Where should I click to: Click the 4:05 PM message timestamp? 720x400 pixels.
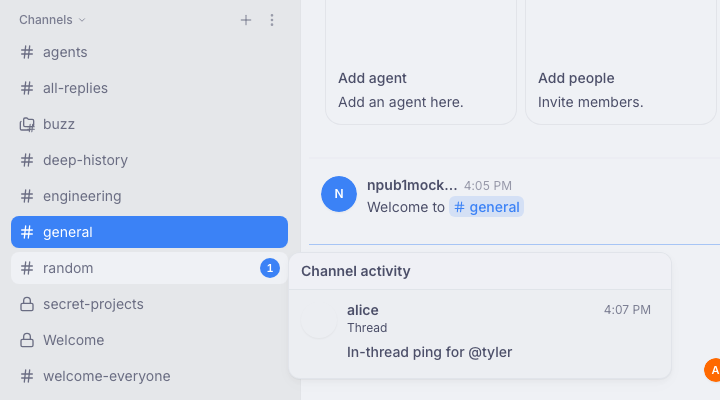488,186
